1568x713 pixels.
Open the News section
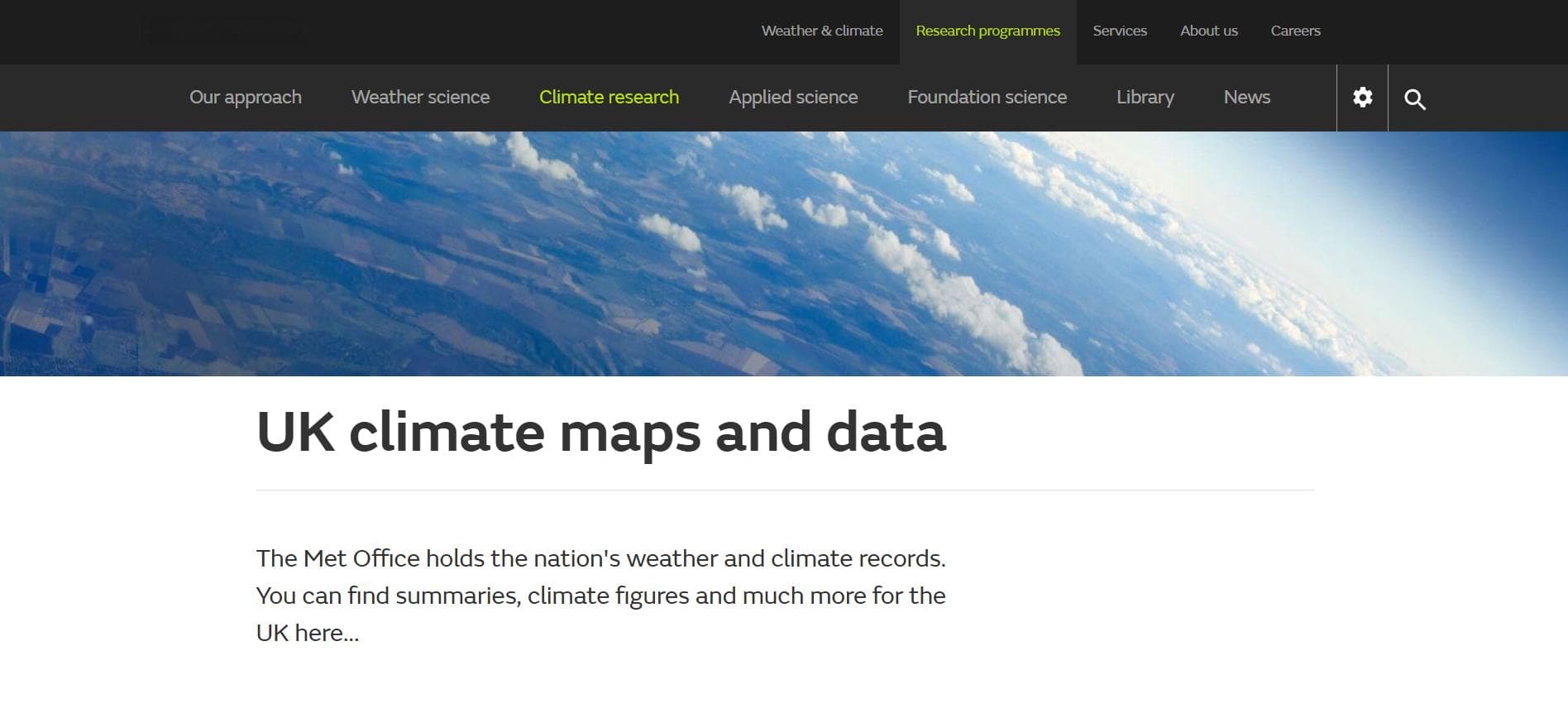pos(1246,98)
